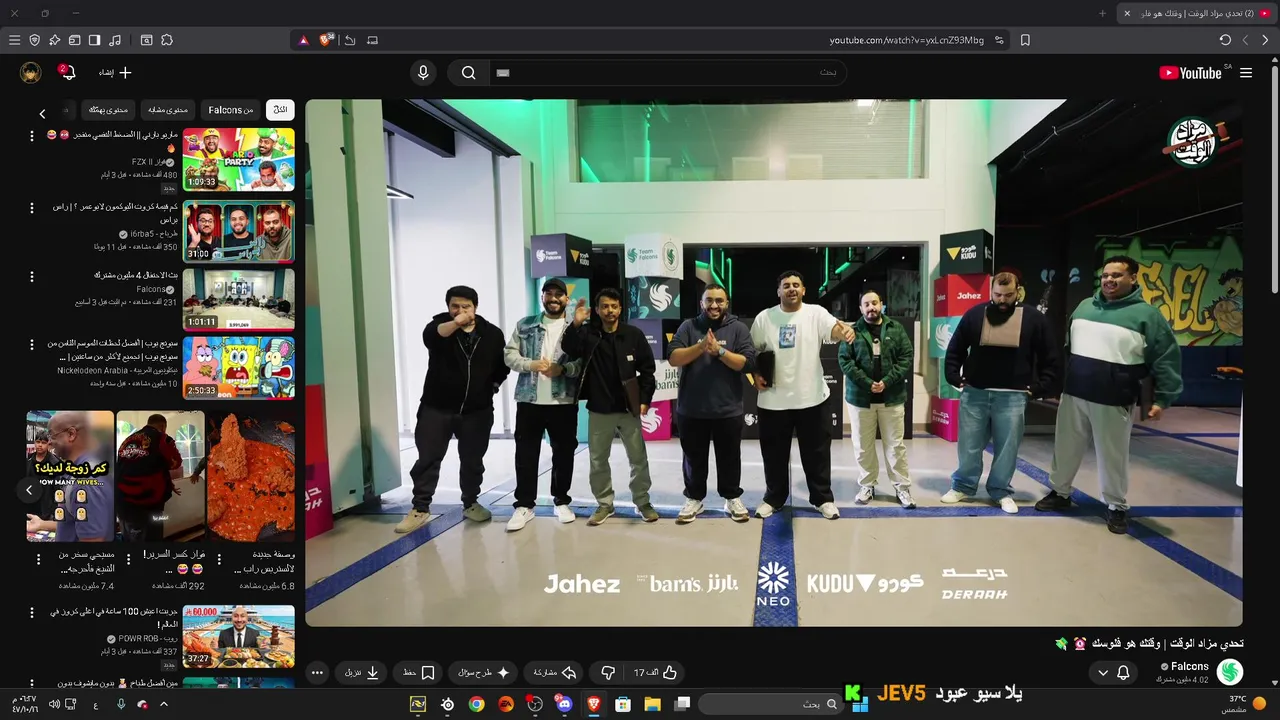Open the Mario Party video thumbnail (1:09:33)
Image resolution: width=1280 pixels, height=720 pixels.
[x=238, y=159]
